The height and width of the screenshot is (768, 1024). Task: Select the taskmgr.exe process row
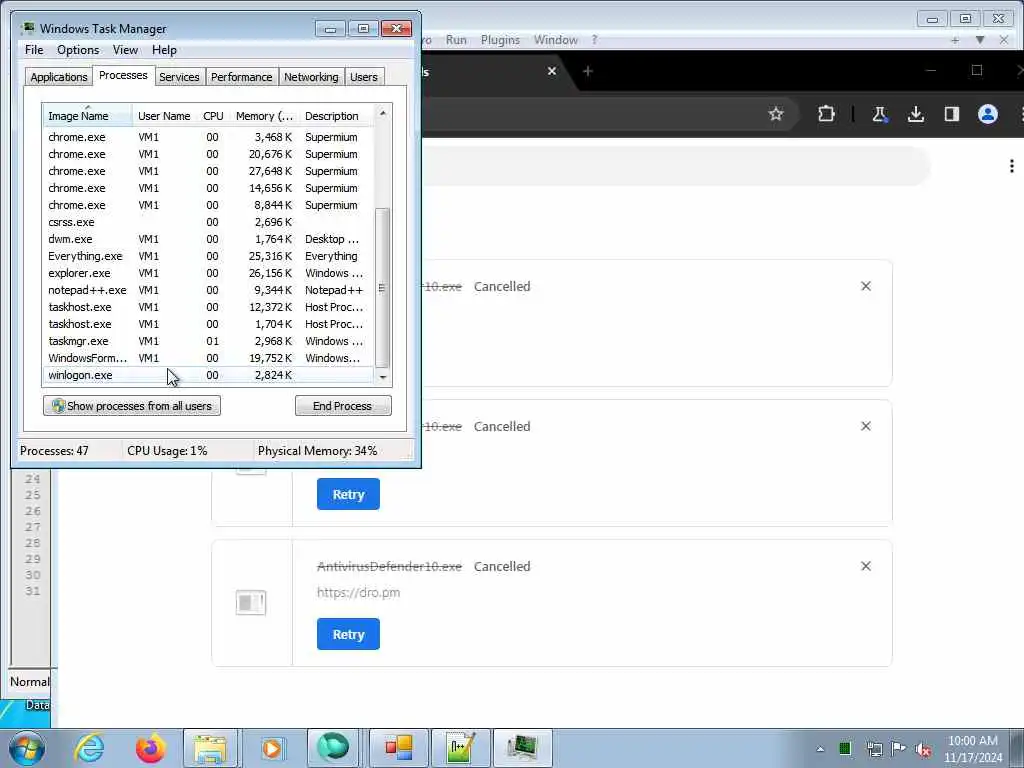(x=208, y=341)
